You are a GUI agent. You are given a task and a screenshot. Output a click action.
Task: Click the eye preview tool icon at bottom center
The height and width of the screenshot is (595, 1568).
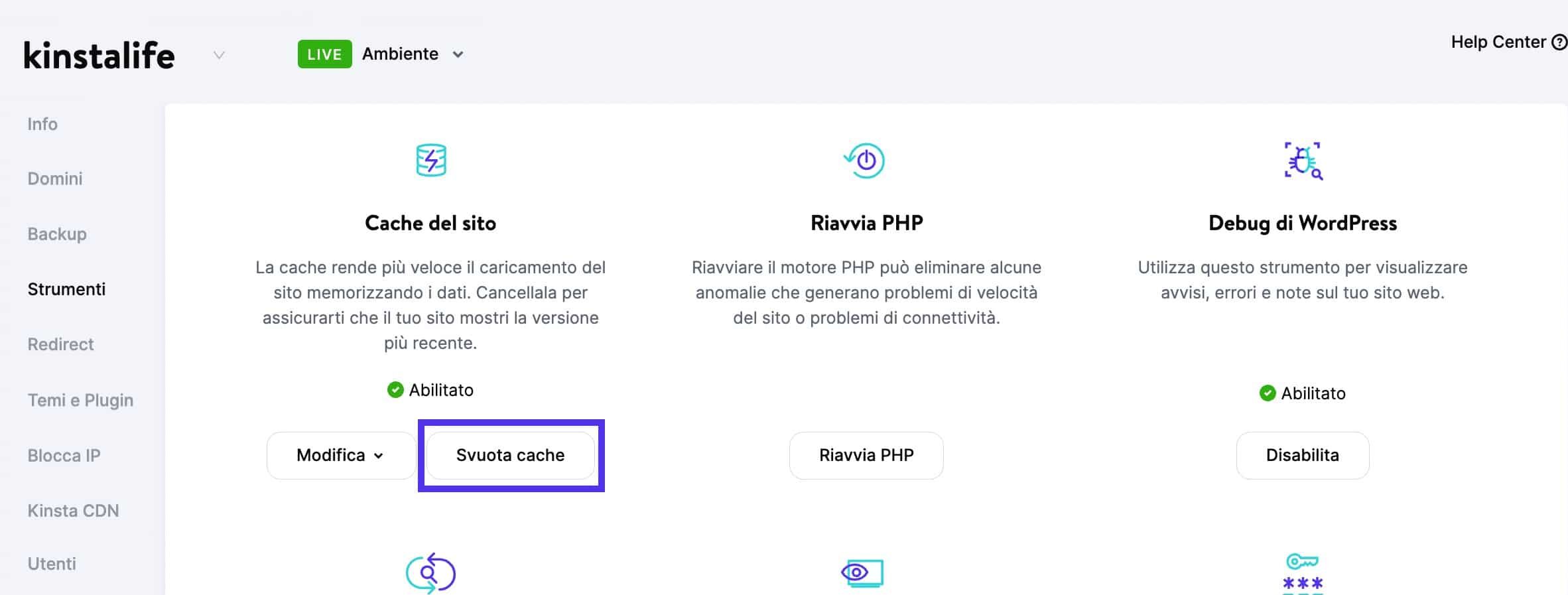[864, 572]
